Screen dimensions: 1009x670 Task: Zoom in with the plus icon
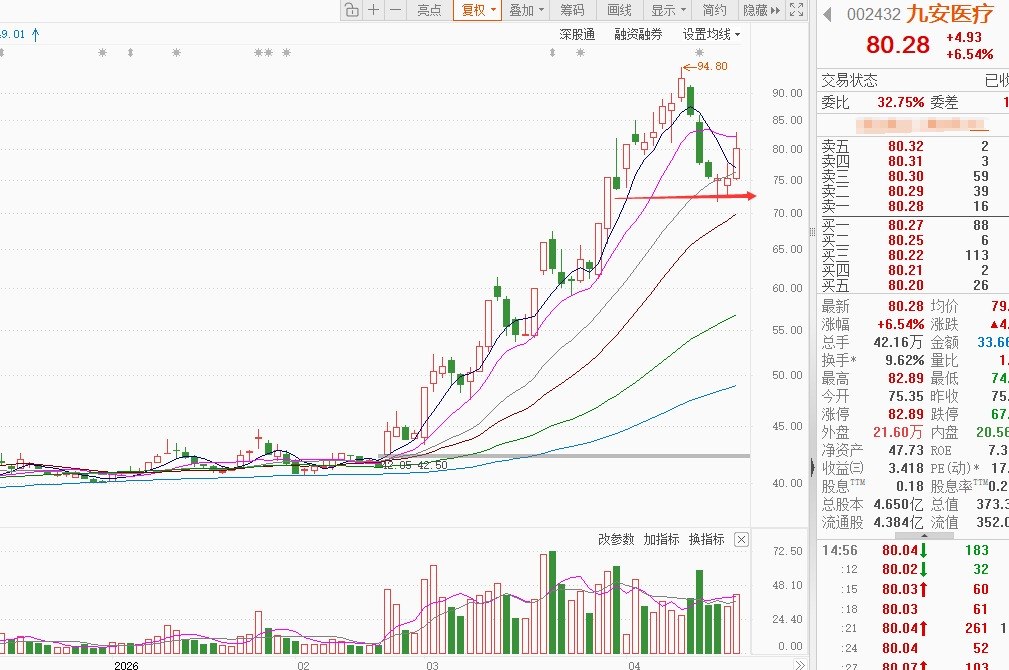(373, 10)
